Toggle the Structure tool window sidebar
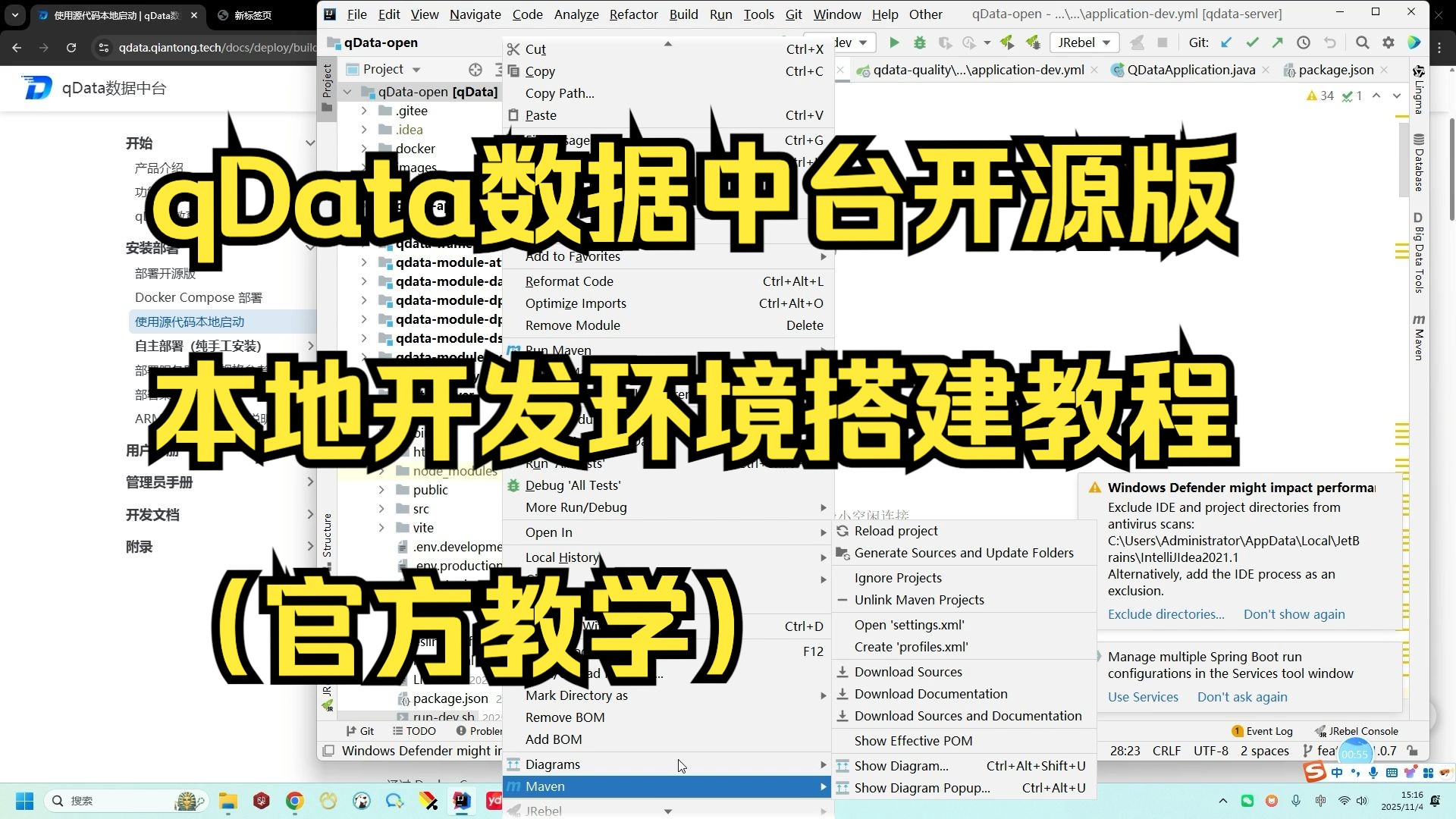 tap(327, 536)
